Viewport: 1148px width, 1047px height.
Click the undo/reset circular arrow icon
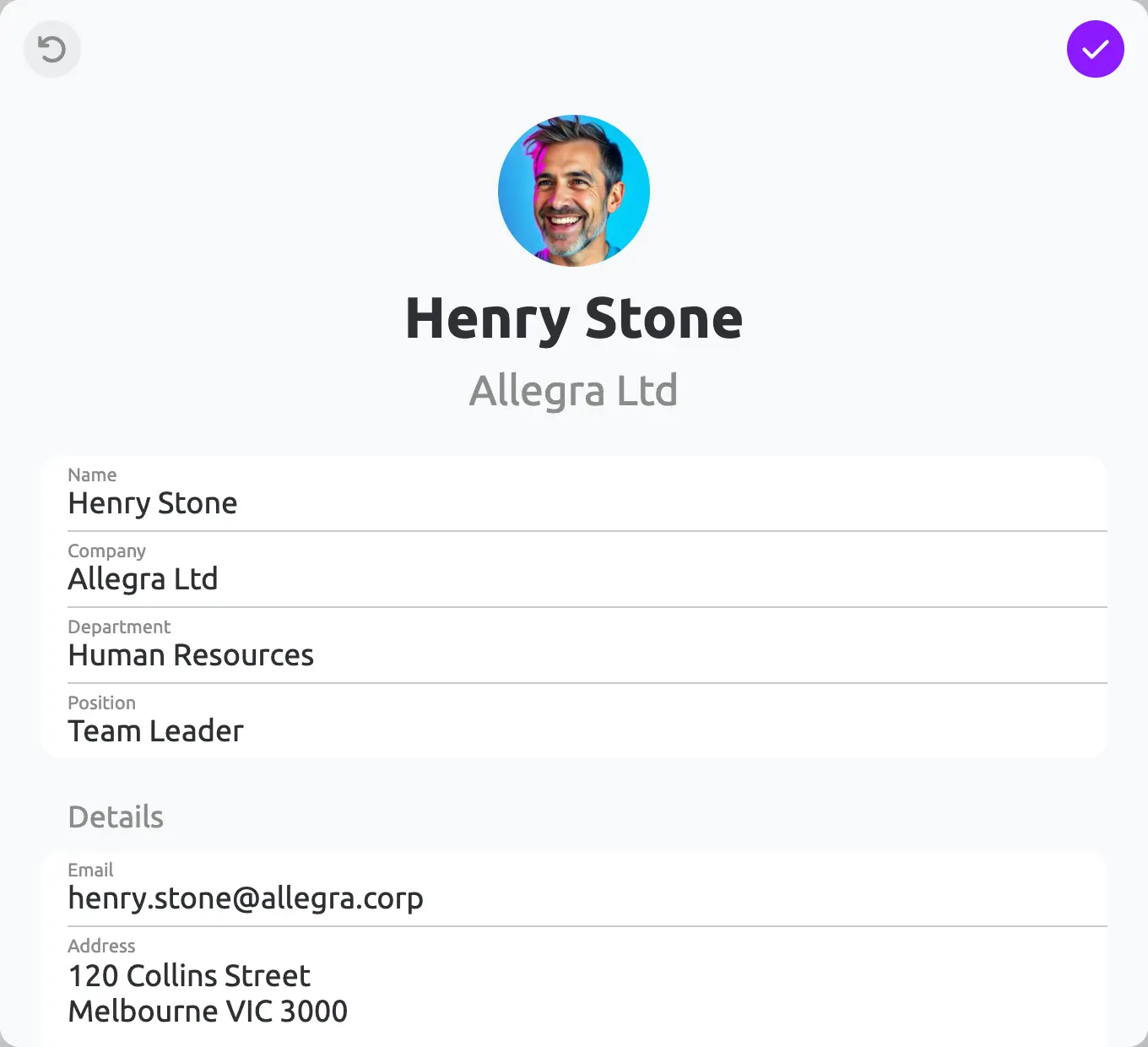52,49
